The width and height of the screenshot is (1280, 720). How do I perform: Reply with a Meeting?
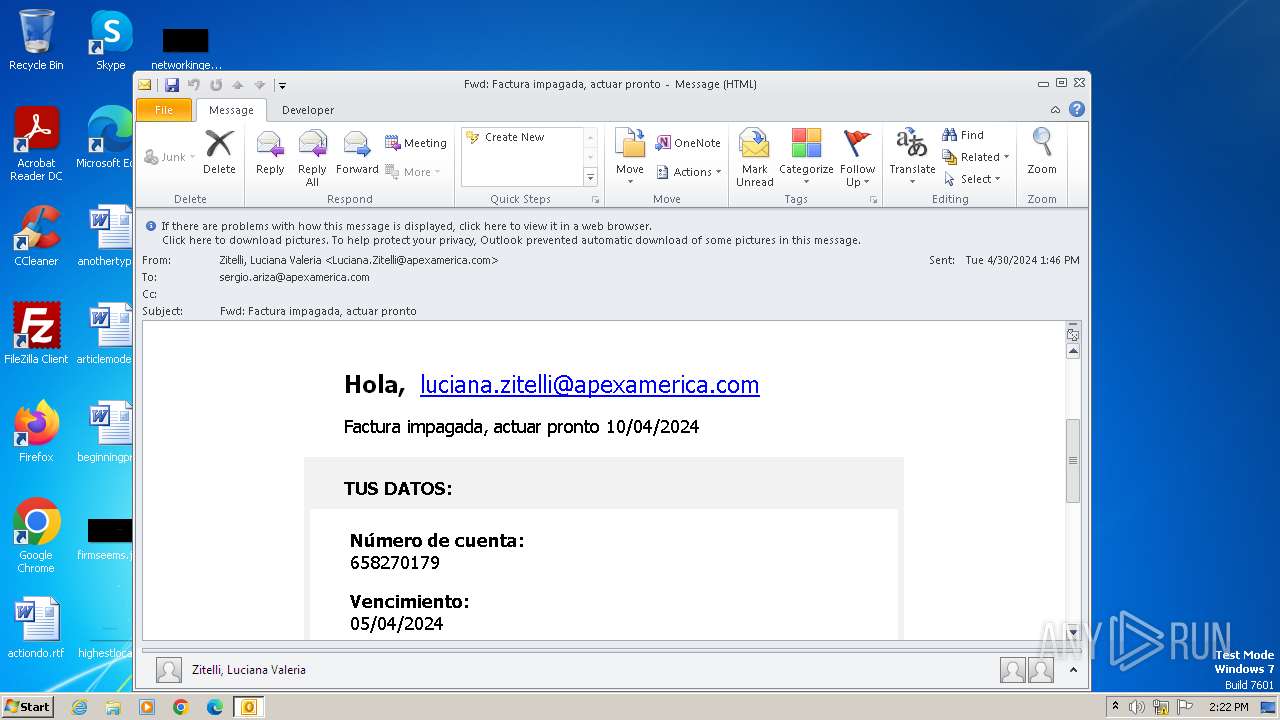(416, 143)
